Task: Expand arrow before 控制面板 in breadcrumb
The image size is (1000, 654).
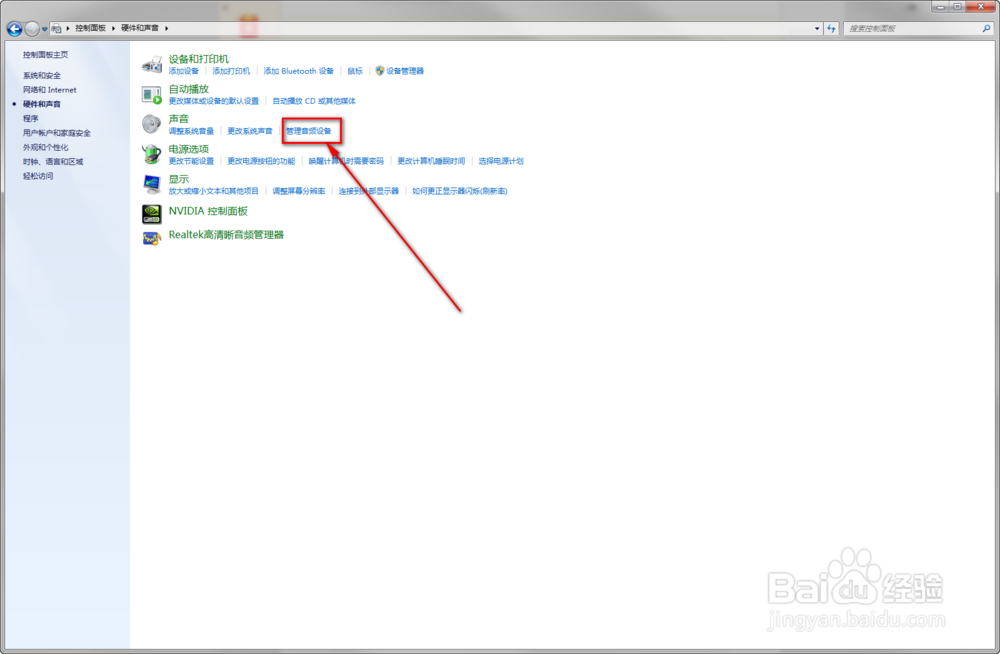Action: [68, 28]
